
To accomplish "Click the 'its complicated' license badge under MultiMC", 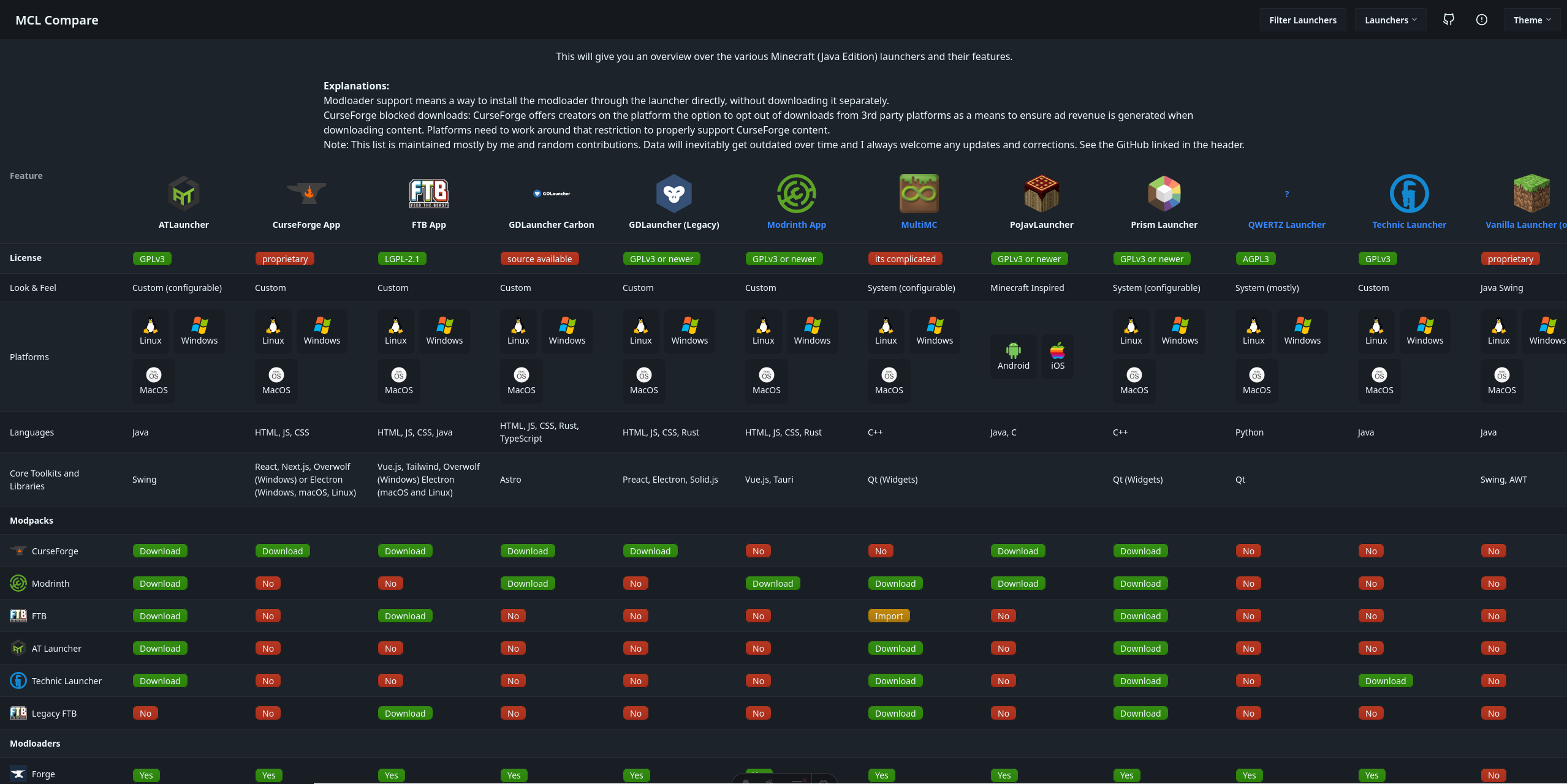I will 905,258.
